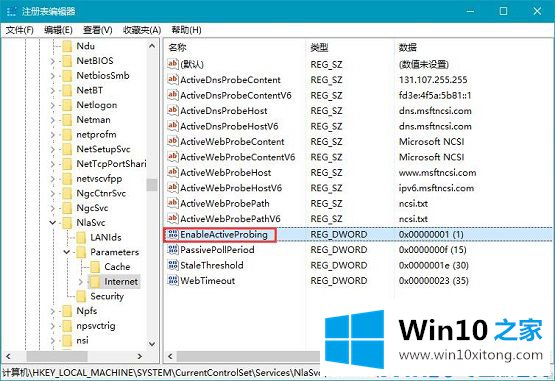
Task: Expand the Npfs tree node
Action: tap(52, 311)
